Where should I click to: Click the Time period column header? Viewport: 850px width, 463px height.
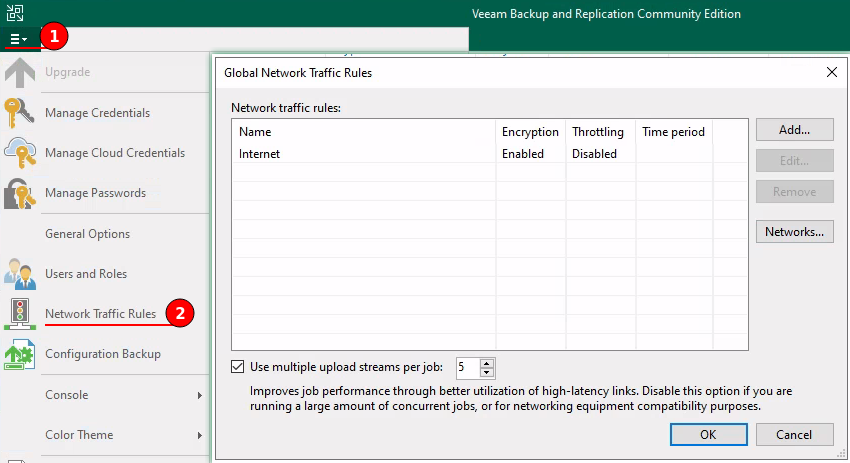pyautogui.click(x=674, y=132)
